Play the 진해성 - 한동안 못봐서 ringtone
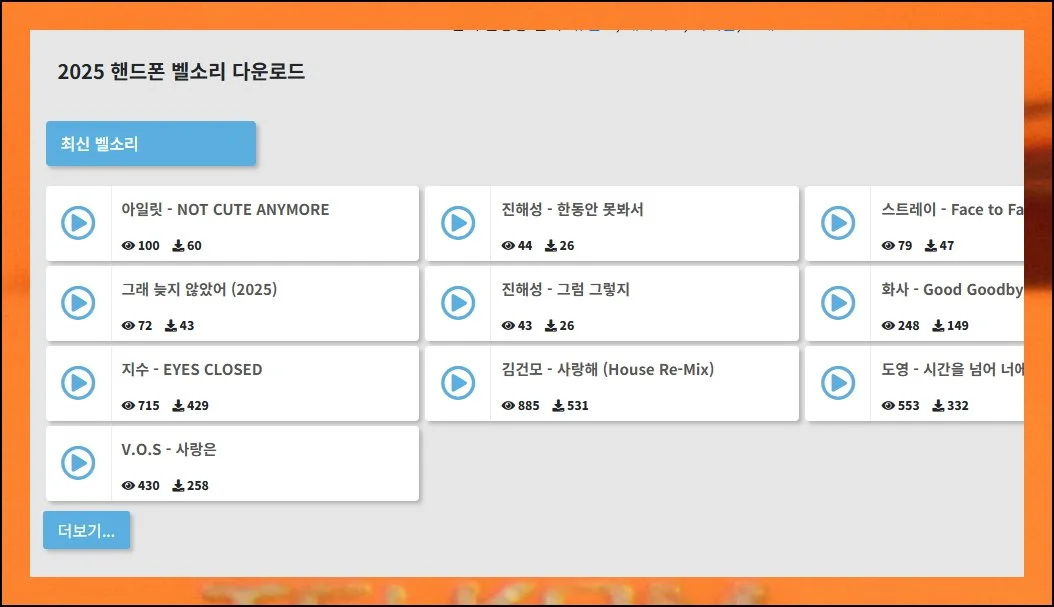The width and height of the screenshot is (1054, 607). 458,222
